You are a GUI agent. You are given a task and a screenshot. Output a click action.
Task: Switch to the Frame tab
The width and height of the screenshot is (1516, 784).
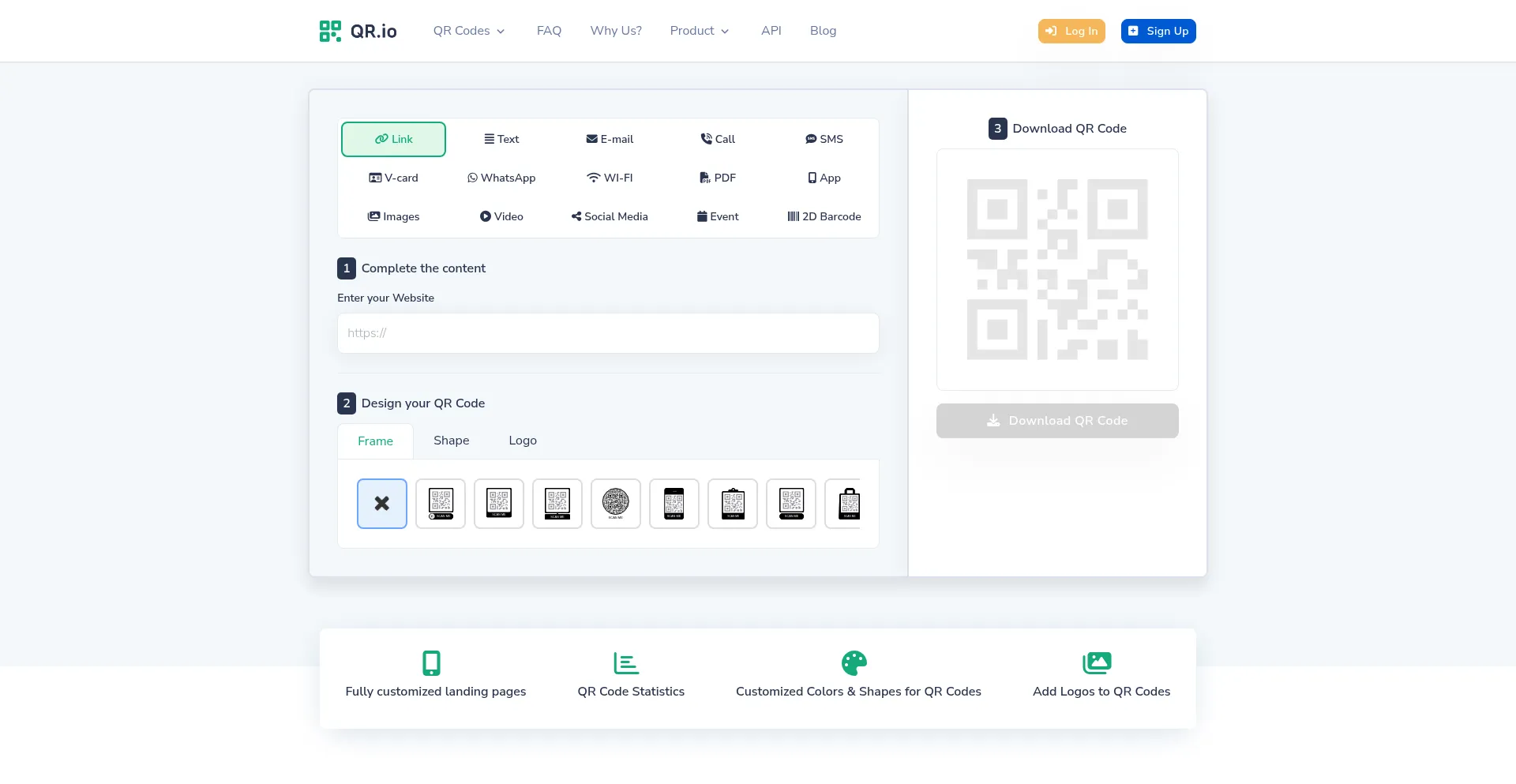pos(375,441)
